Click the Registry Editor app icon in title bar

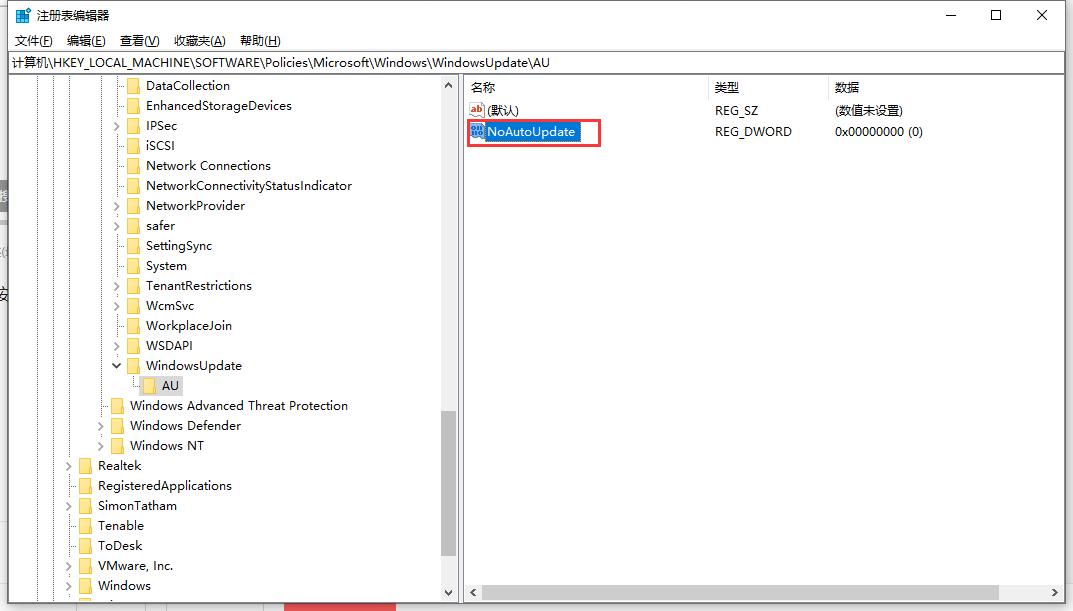(23, 15)
